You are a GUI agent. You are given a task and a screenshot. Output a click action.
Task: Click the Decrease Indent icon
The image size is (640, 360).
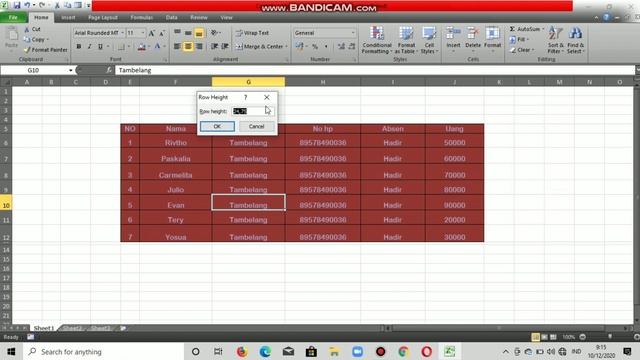(x=214, y=47)
